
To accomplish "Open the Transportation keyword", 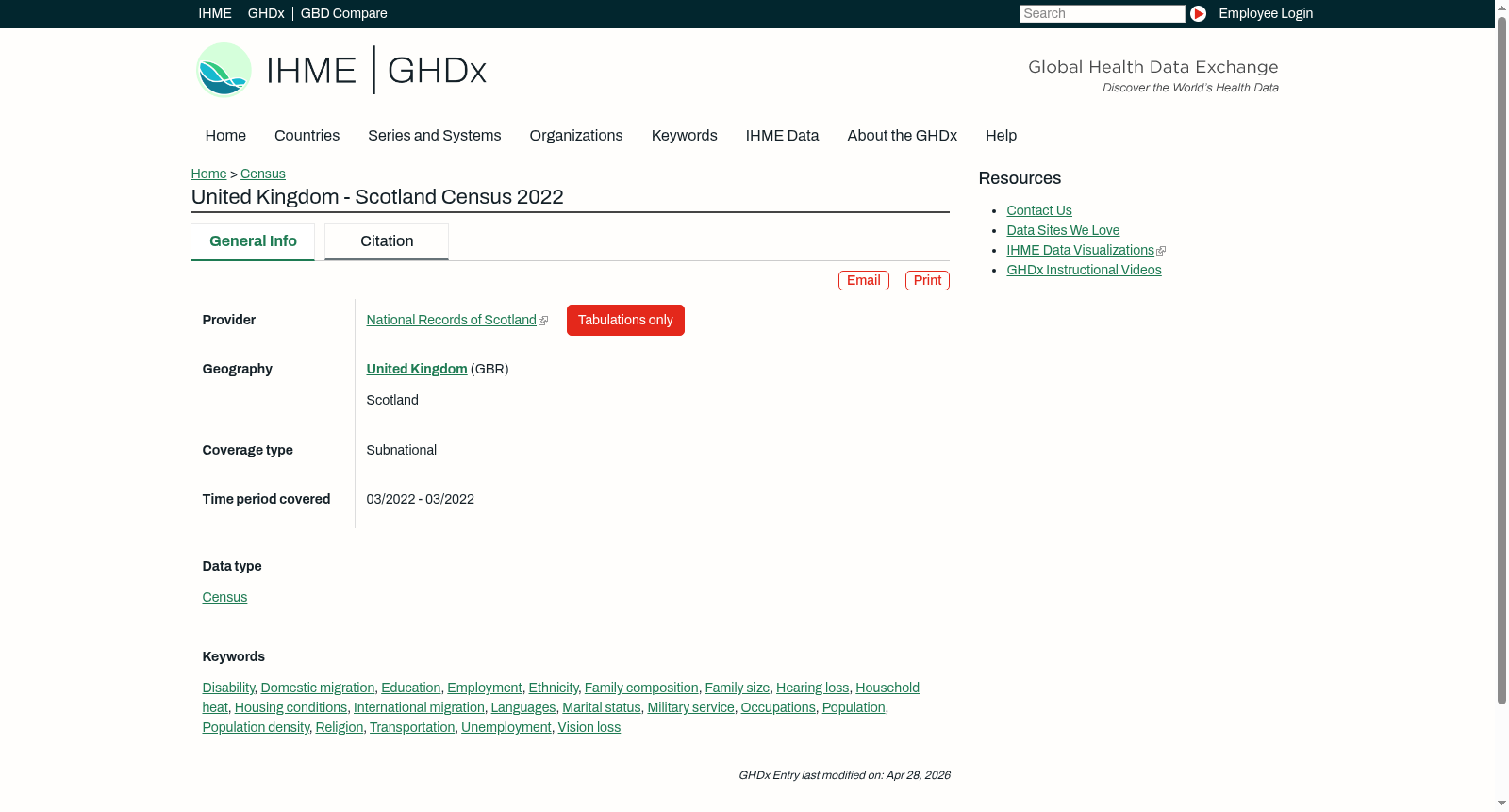I will tap(411, 727).
